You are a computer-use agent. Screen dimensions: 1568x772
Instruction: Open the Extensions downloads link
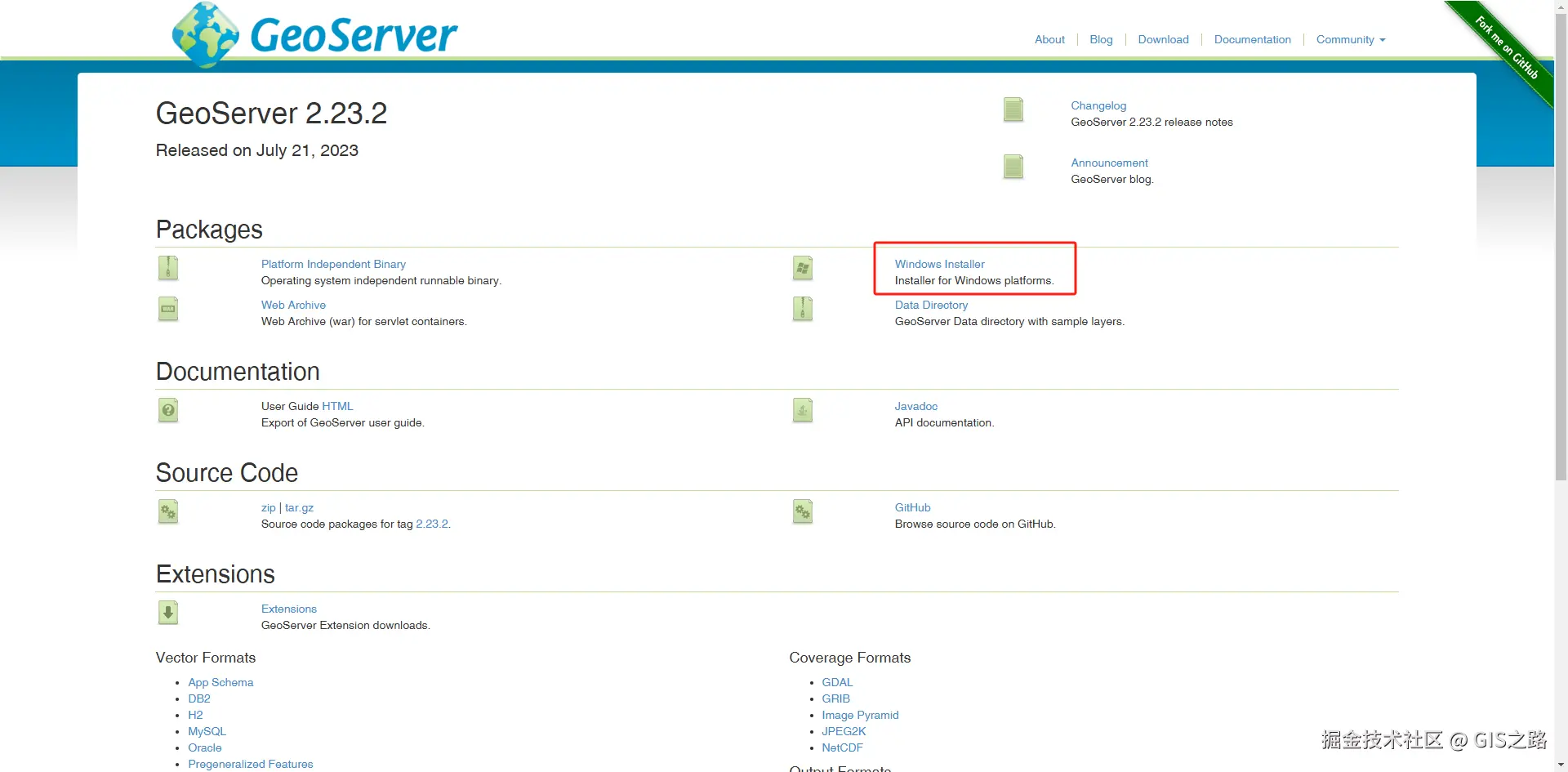[x=288, y=609]
